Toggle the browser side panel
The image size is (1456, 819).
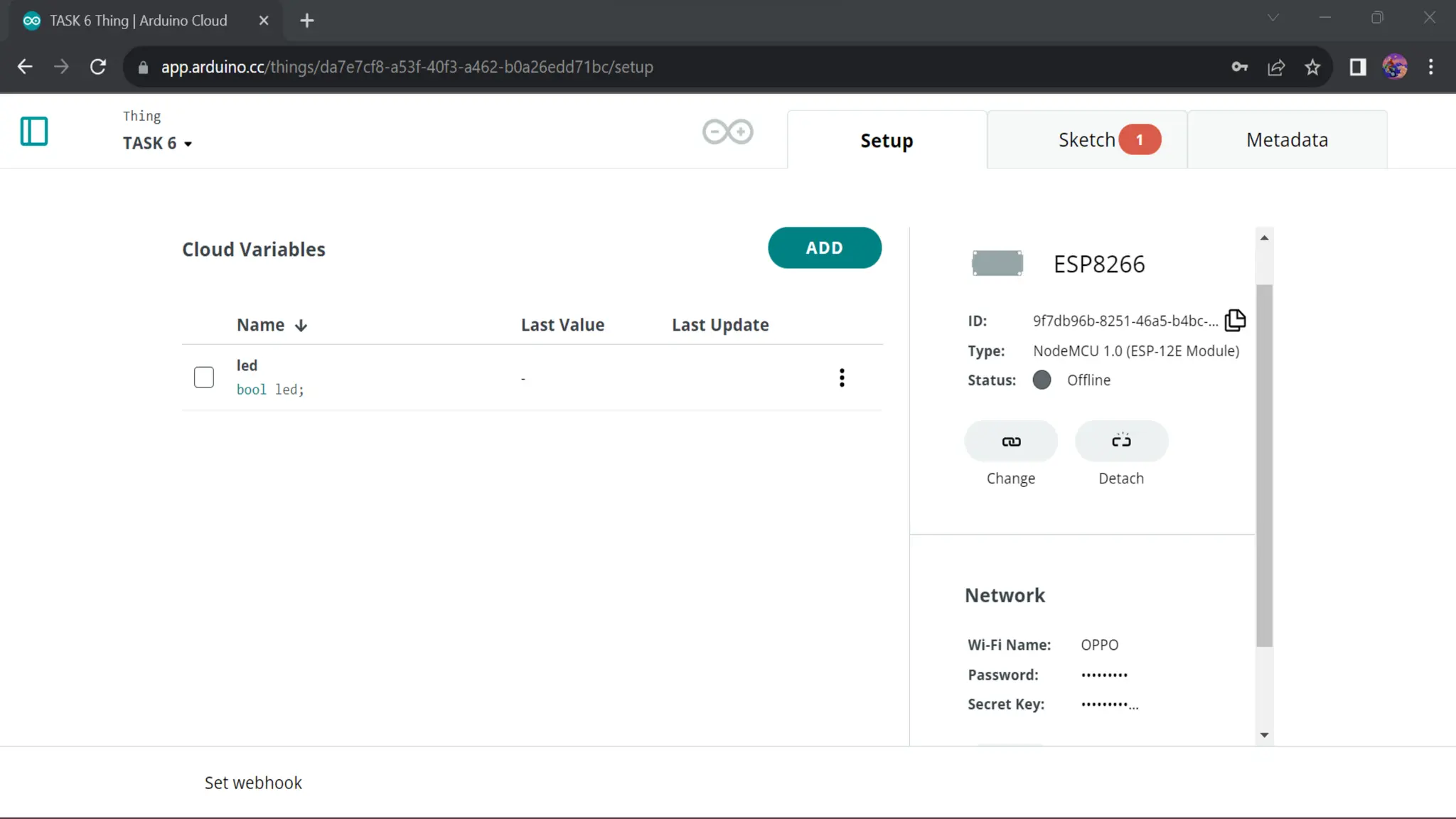point(1357,67)
